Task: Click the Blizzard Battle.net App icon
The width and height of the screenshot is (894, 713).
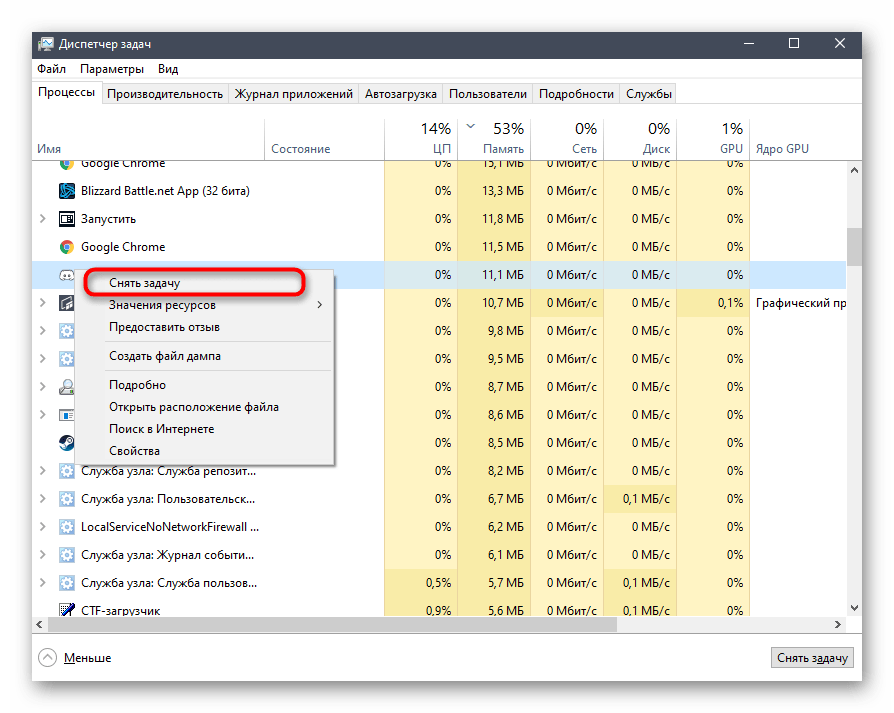Action: [67, 191]
